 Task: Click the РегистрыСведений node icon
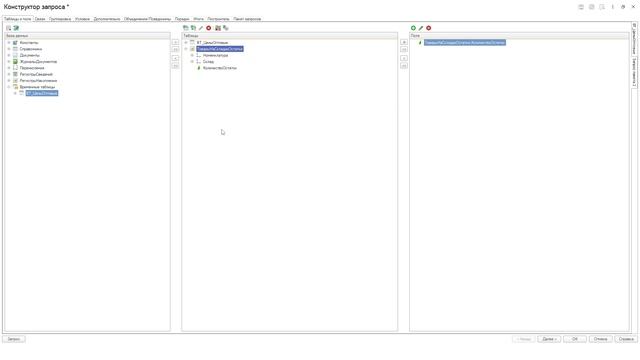pos(16,74)
